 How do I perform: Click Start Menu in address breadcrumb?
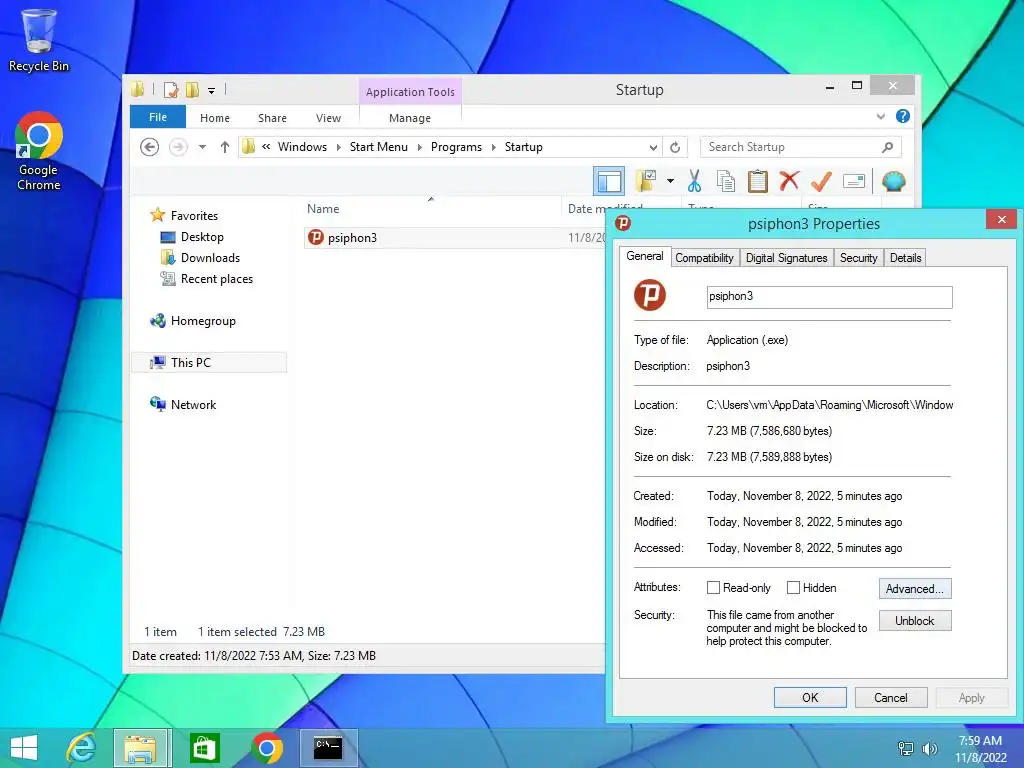click(x=378, y=147)
